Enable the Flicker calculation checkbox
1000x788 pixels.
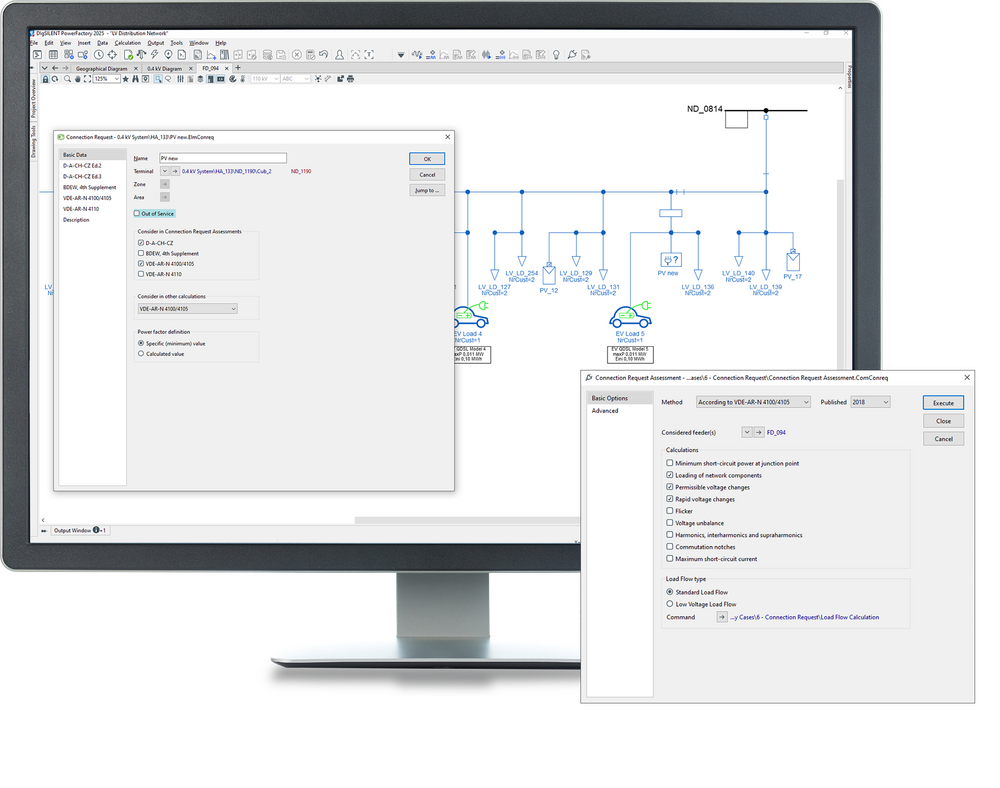tap(669, 511)
